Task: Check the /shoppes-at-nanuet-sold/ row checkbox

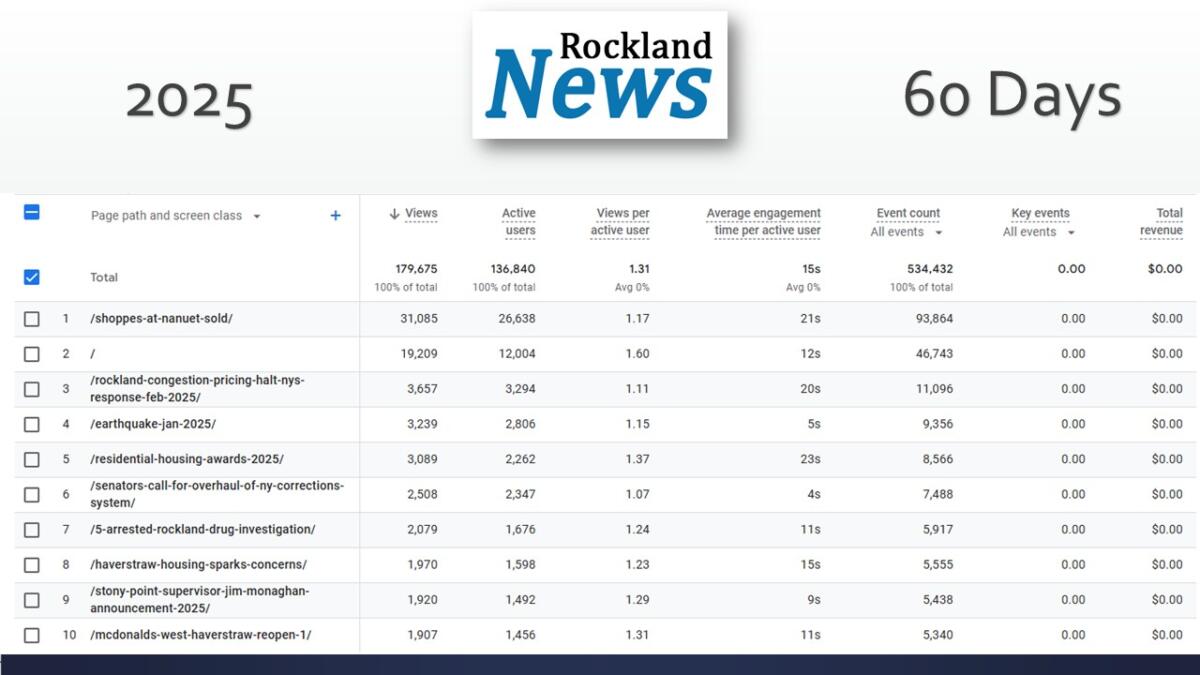Action: pos(31,319)
